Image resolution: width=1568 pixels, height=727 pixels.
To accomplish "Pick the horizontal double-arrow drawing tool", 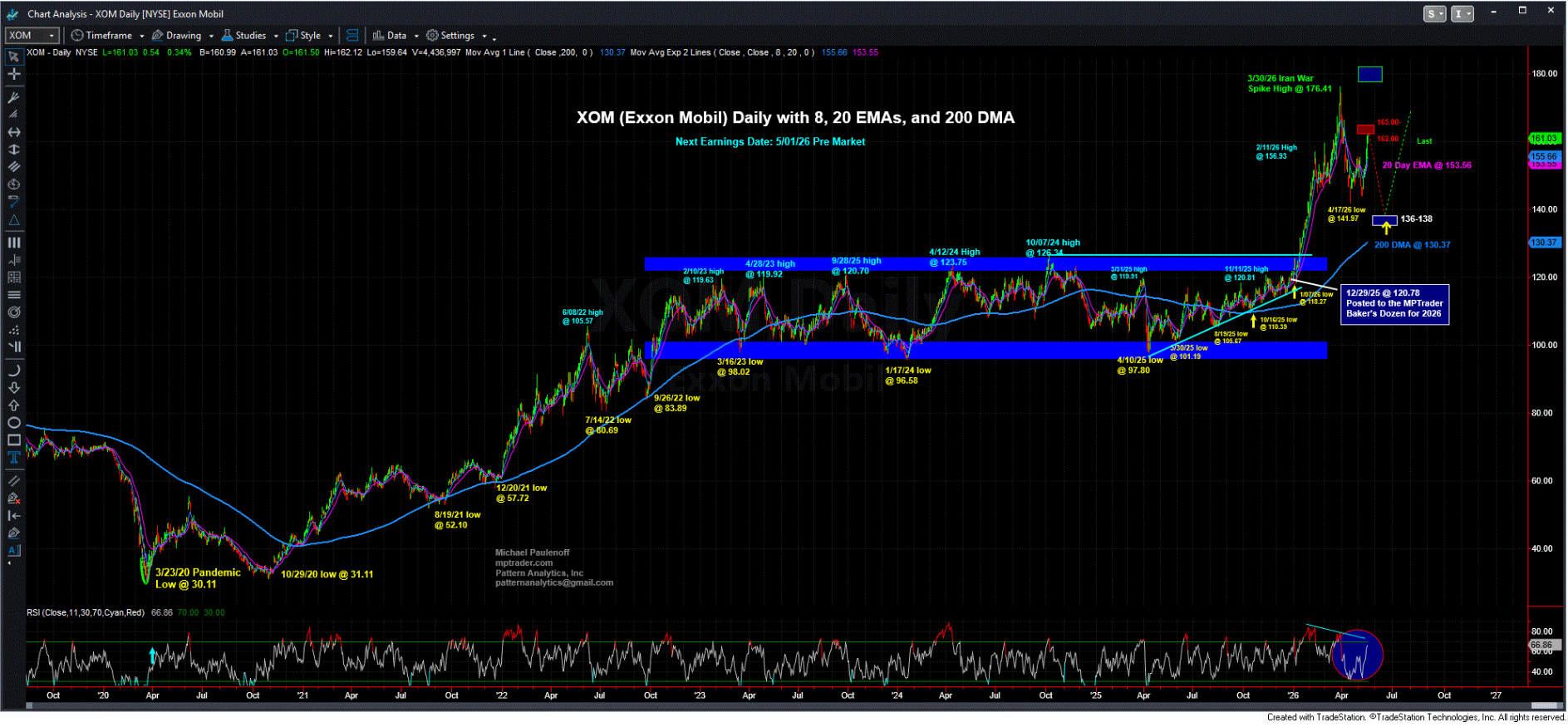I will tap(13, 132).
